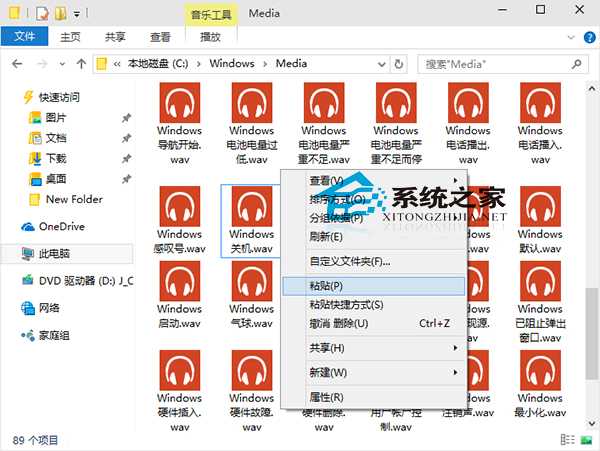Select 撤消 删除(U) menu entry
Image resolution: width=600 pixels, height=451 pixels.
(373, 324)
